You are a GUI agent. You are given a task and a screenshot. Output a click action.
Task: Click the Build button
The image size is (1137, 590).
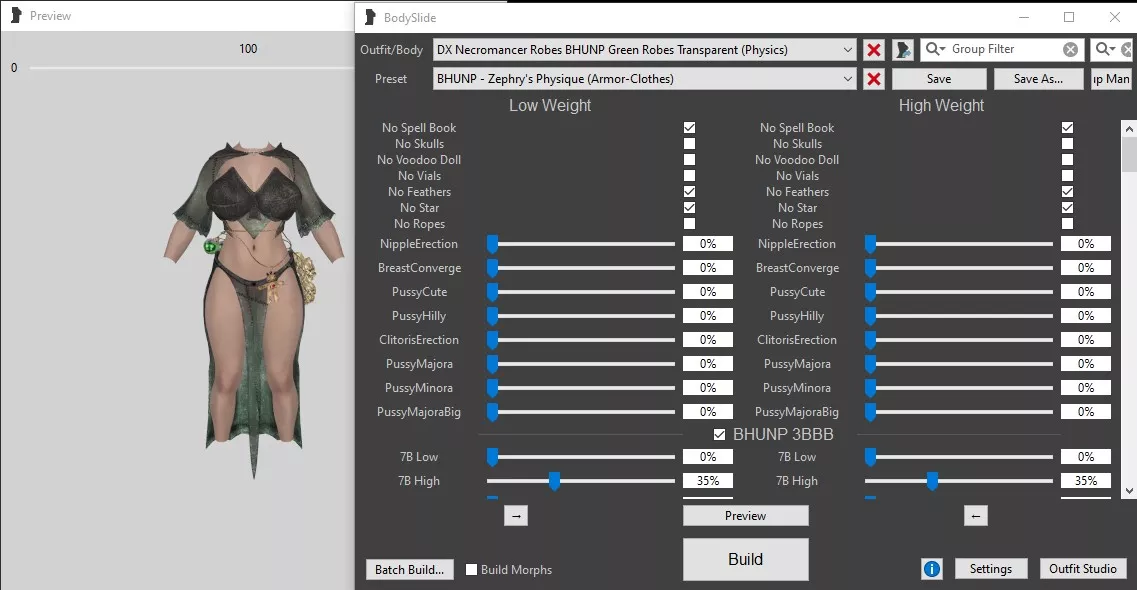(x=745, y=559)
